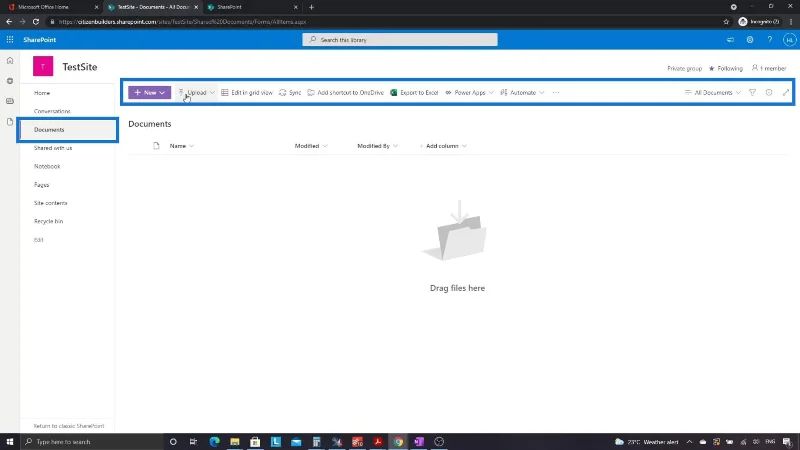800x450 pixels.
Task: Click Return to classic SharePoint link
Action: (69, 426)
